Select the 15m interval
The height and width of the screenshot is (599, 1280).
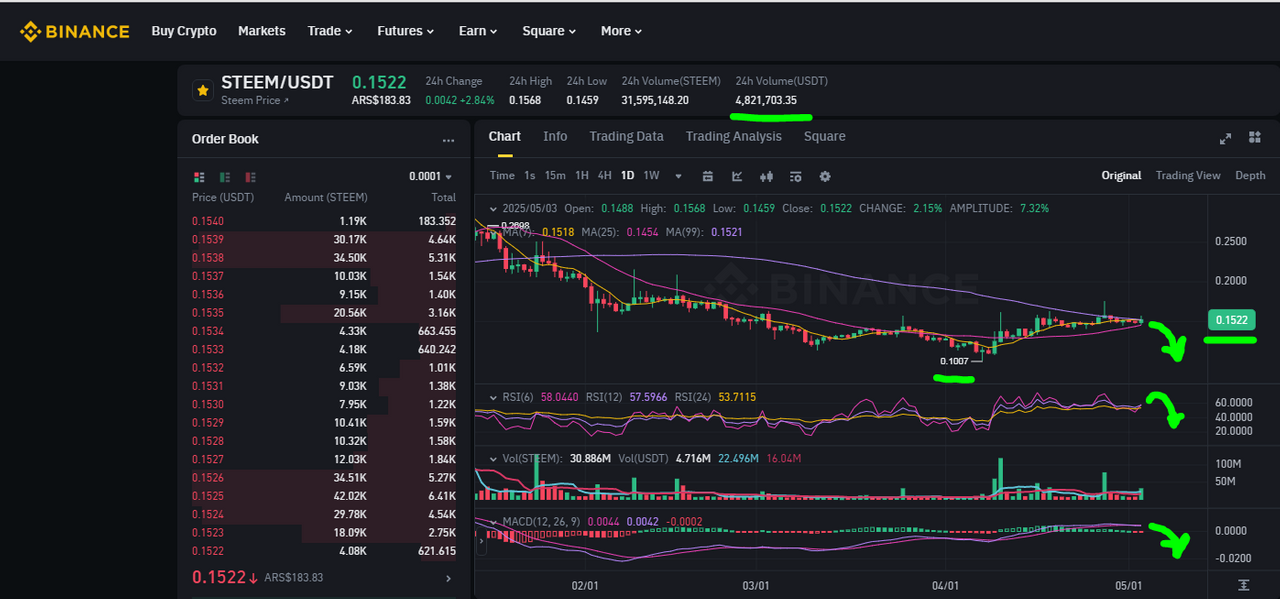pos(555,176)
